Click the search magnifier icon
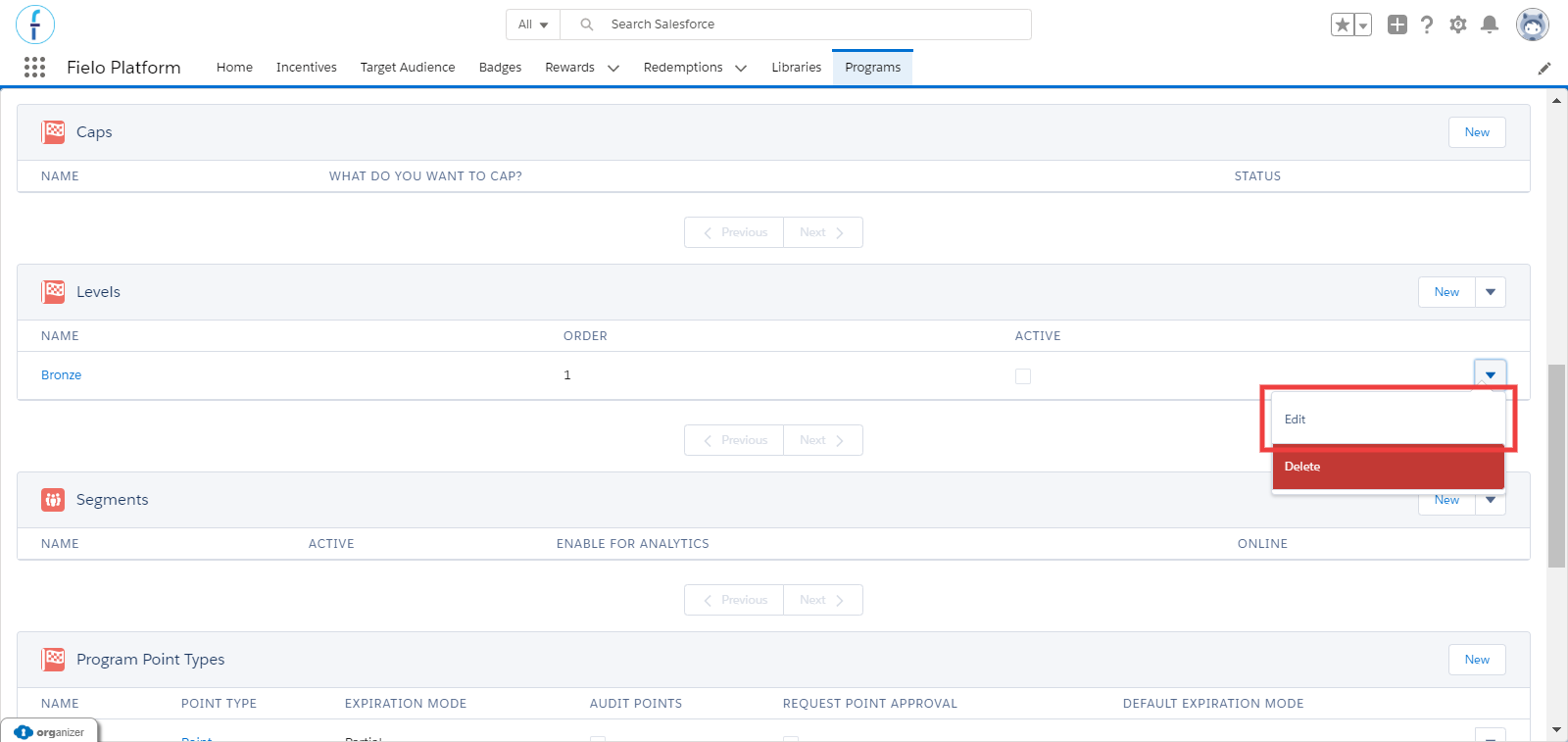 [587, 25]
